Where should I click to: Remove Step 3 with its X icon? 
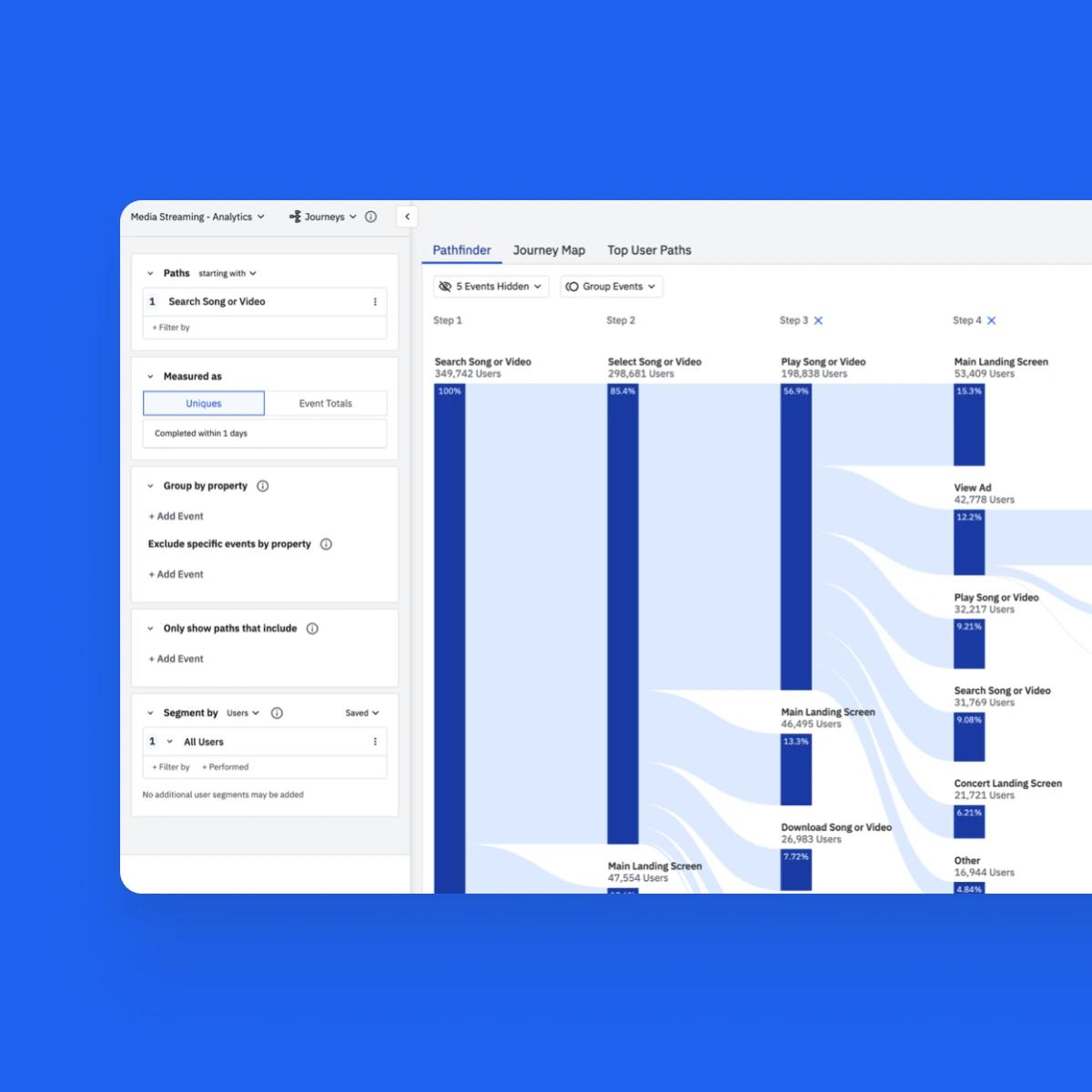click(818, 320)
